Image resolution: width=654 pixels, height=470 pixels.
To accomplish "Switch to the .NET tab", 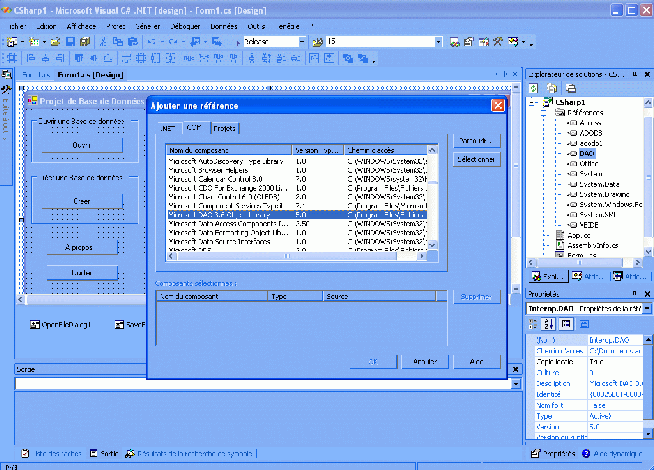I will pos(168,128).
